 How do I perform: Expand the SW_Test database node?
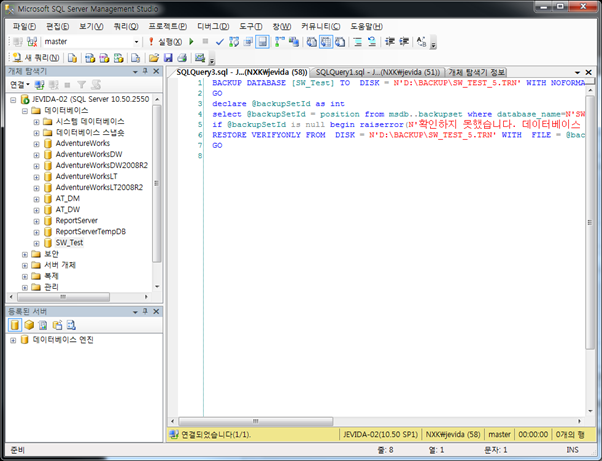[36, 243]
